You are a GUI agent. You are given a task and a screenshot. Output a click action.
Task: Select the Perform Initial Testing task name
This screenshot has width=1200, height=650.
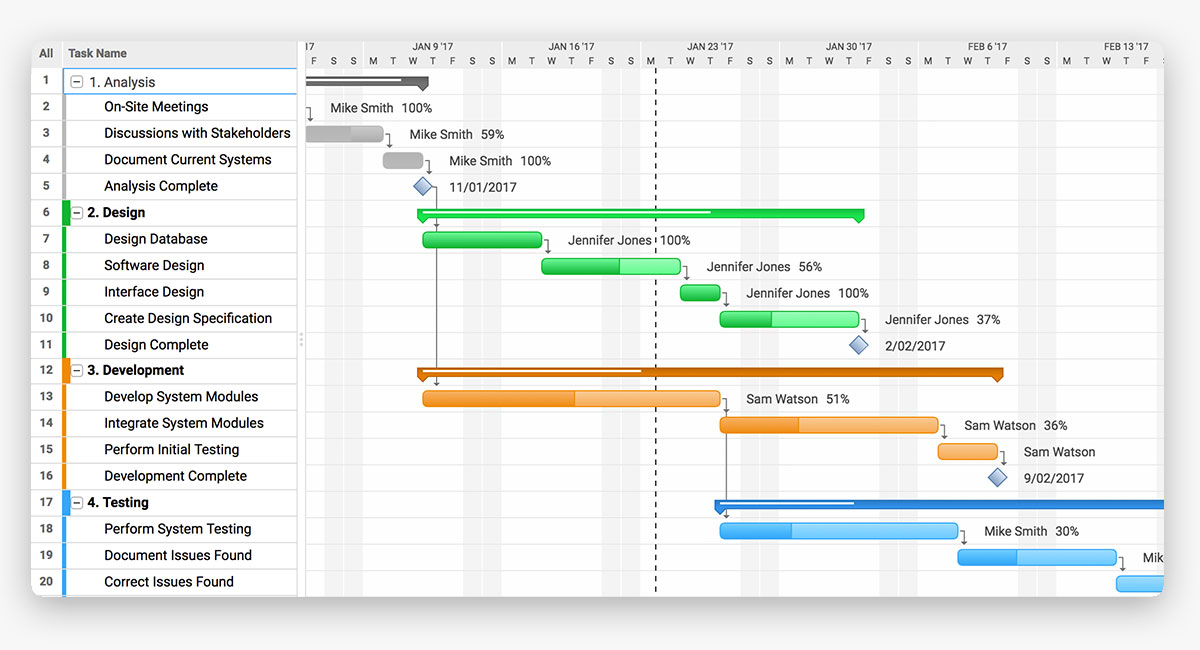coord(172,450)
